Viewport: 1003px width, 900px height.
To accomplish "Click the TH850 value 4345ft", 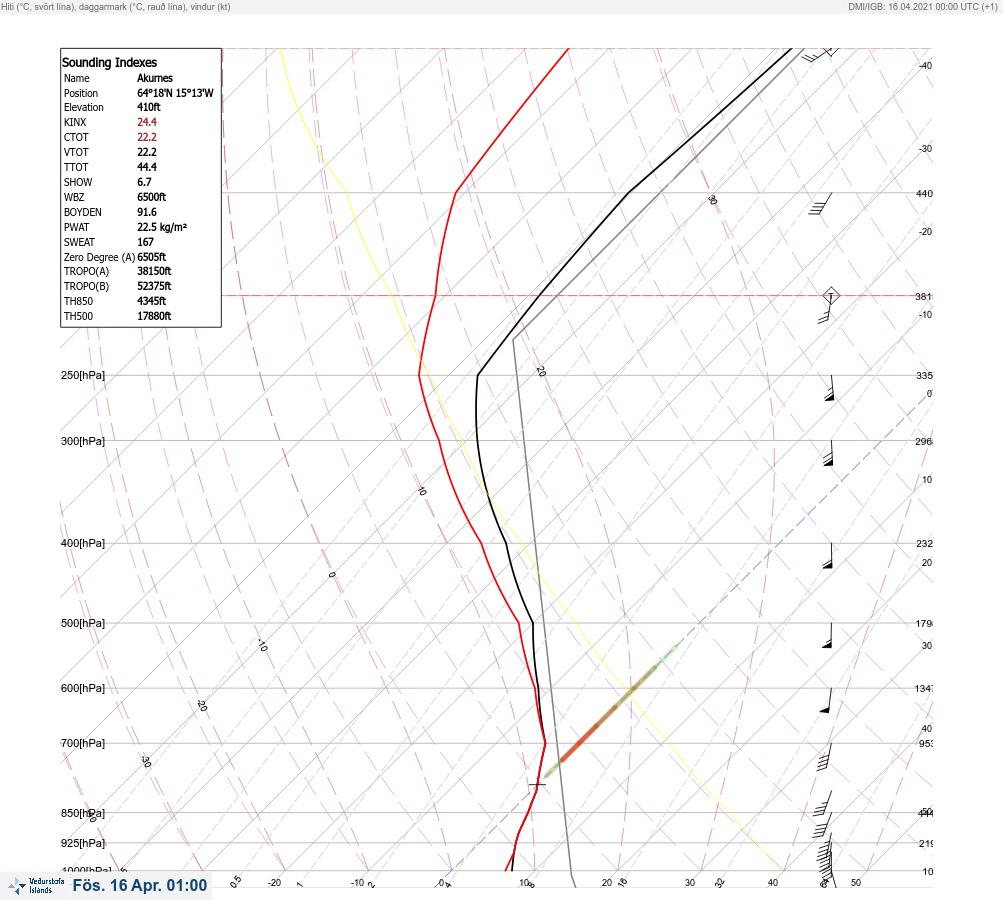I will pos(152,301).
